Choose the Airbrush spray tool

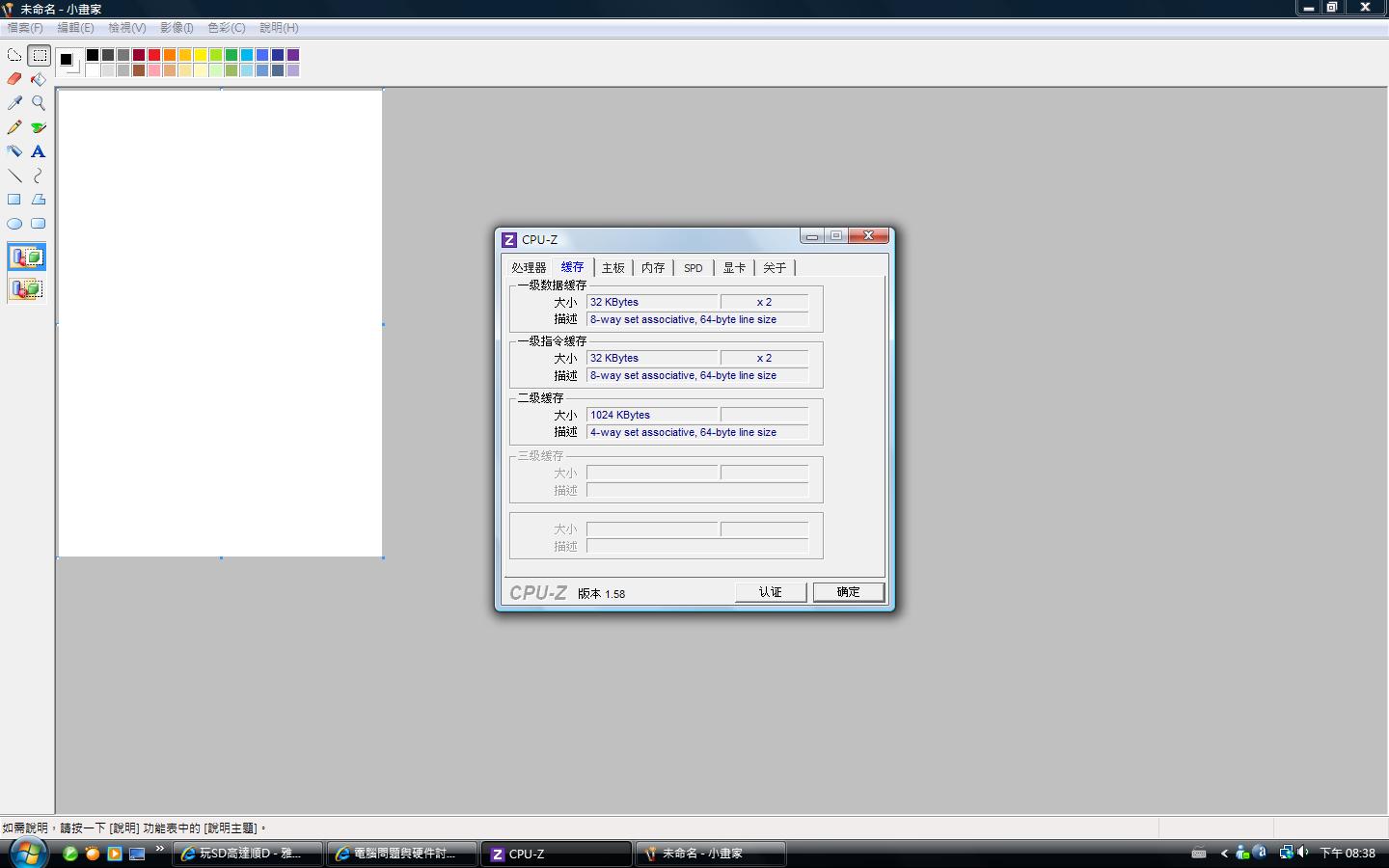14,151
